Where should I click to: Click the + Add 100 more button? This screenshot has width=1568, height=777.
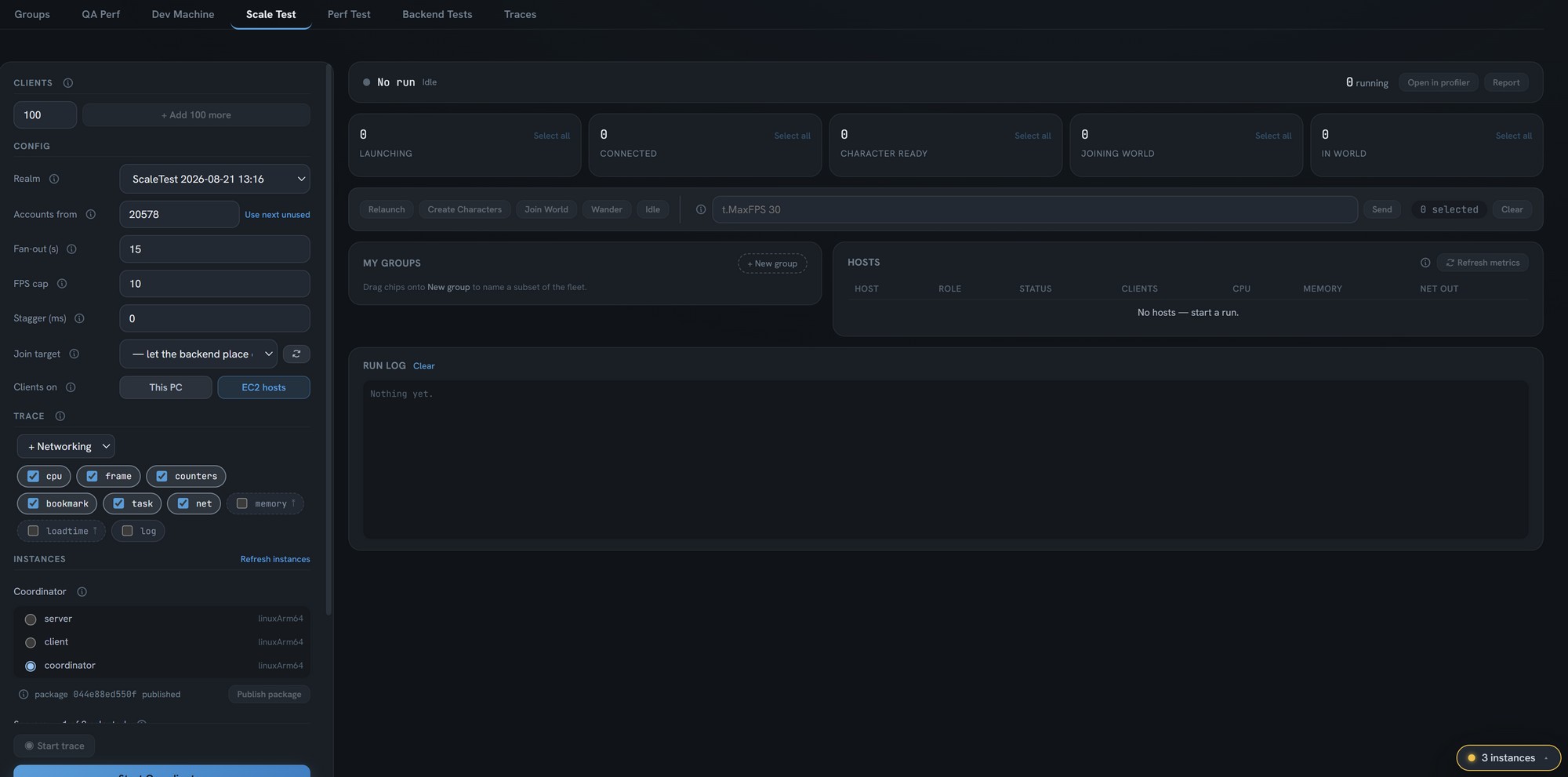point(196,114)
